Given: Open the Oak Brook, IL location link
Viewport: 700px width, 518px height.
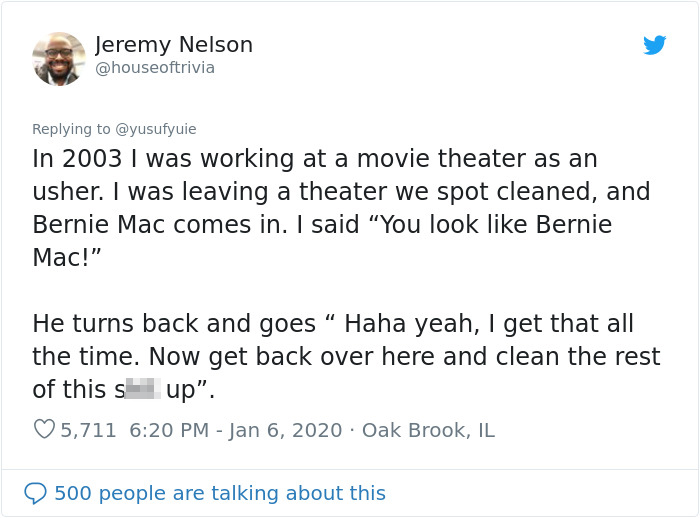Looking at the screenshot, I should tap(428, 430).
